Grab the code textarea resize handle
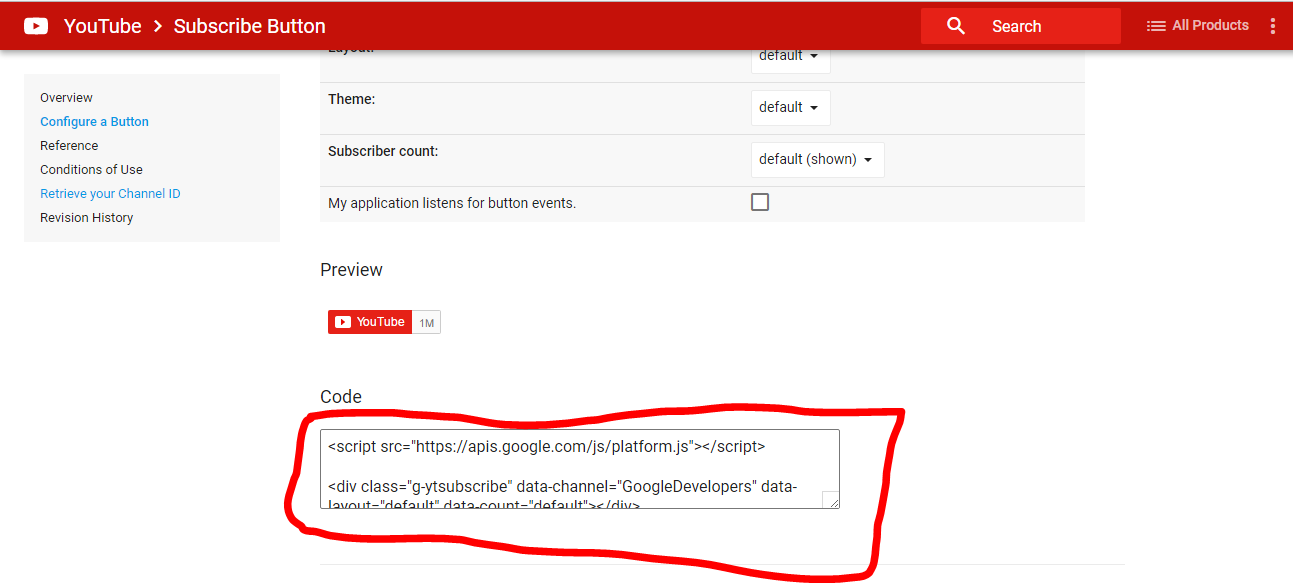This screenshot has height=583, width=1293. click(831, 499)
